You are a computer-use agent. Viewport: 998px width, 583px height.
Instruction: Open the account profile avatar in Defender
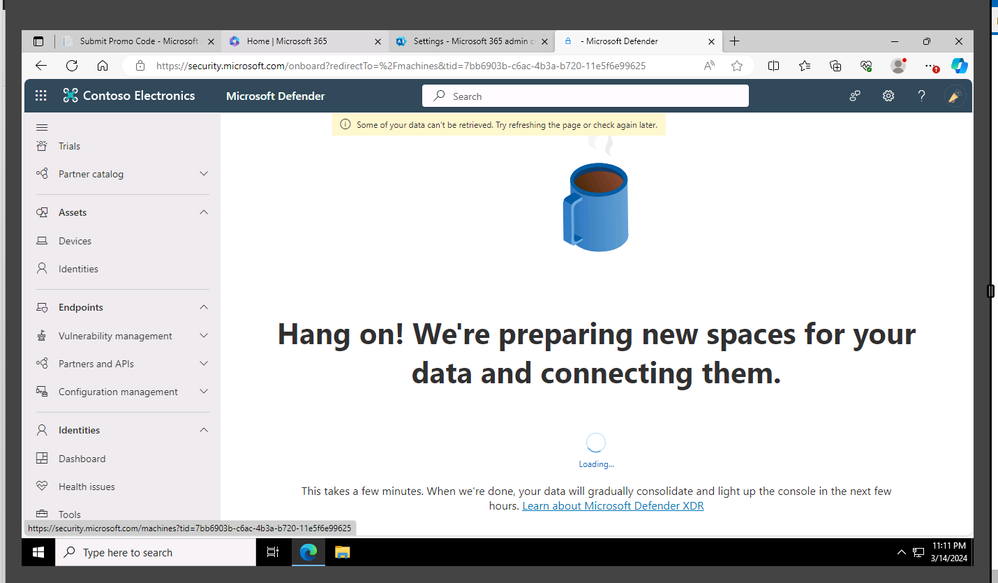click(x=953, y=96)
